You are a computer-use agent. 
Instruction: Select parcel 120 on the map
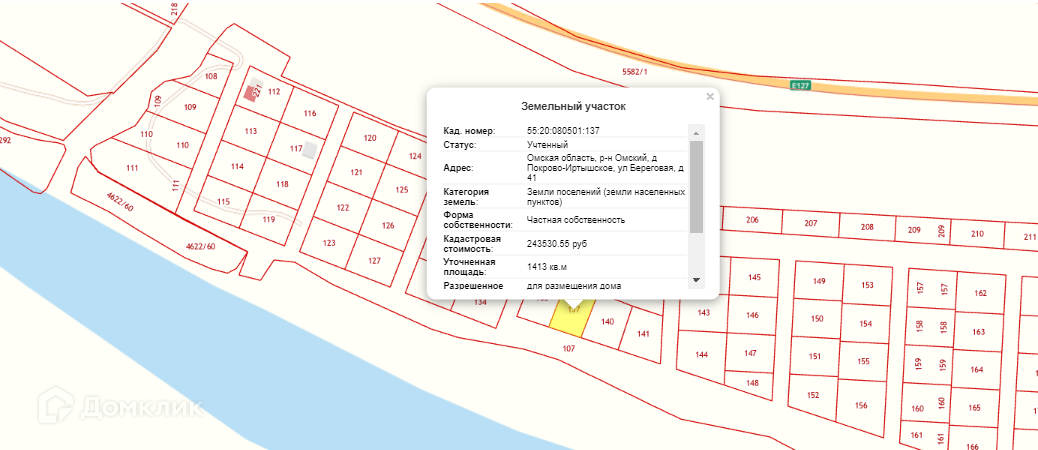[x=370, y=138]
